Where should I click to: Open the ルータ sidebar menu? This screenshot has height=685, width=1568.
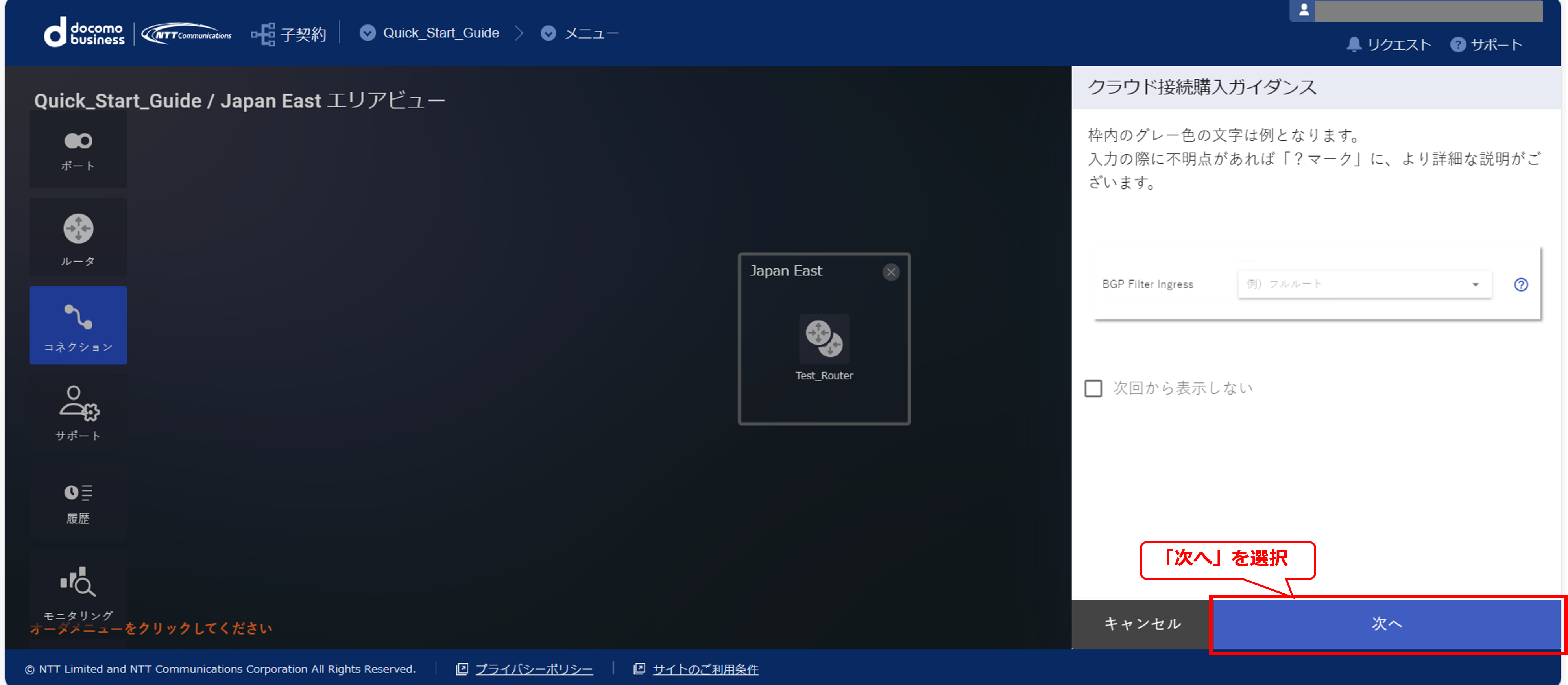[x=78, y=238]
